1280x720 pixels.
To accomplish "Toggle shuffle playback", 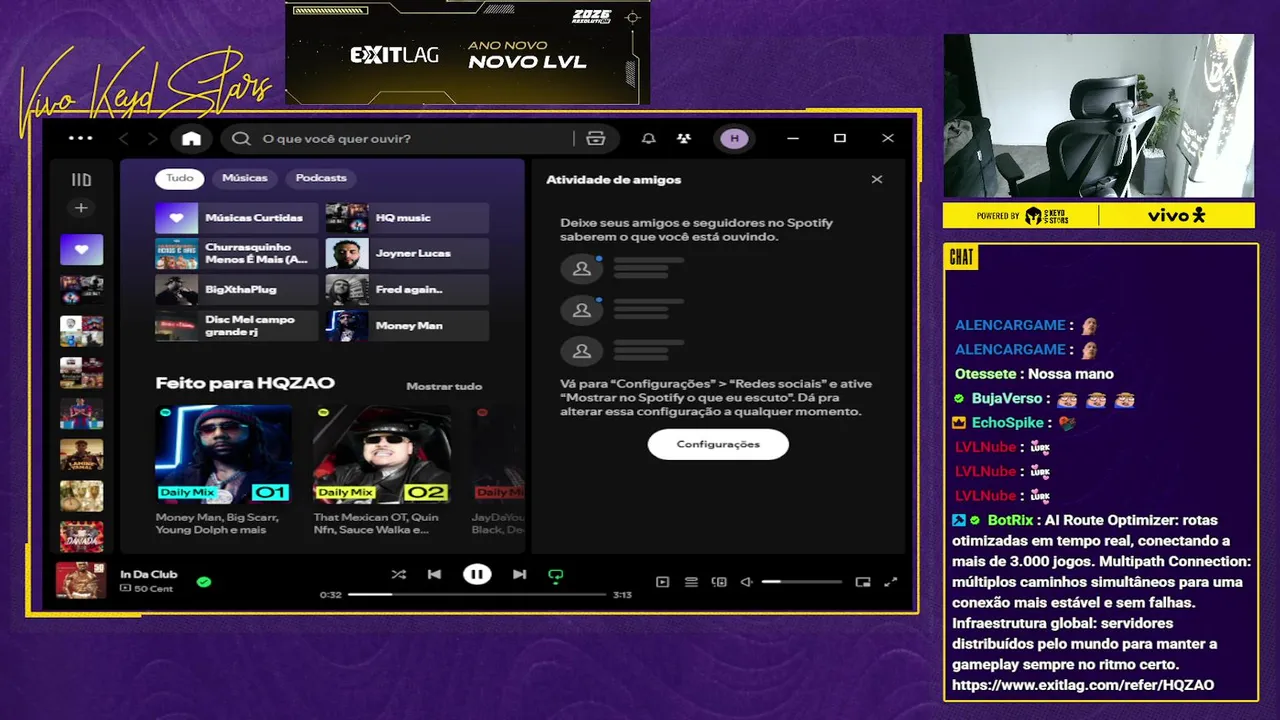I will coord(398,575).
